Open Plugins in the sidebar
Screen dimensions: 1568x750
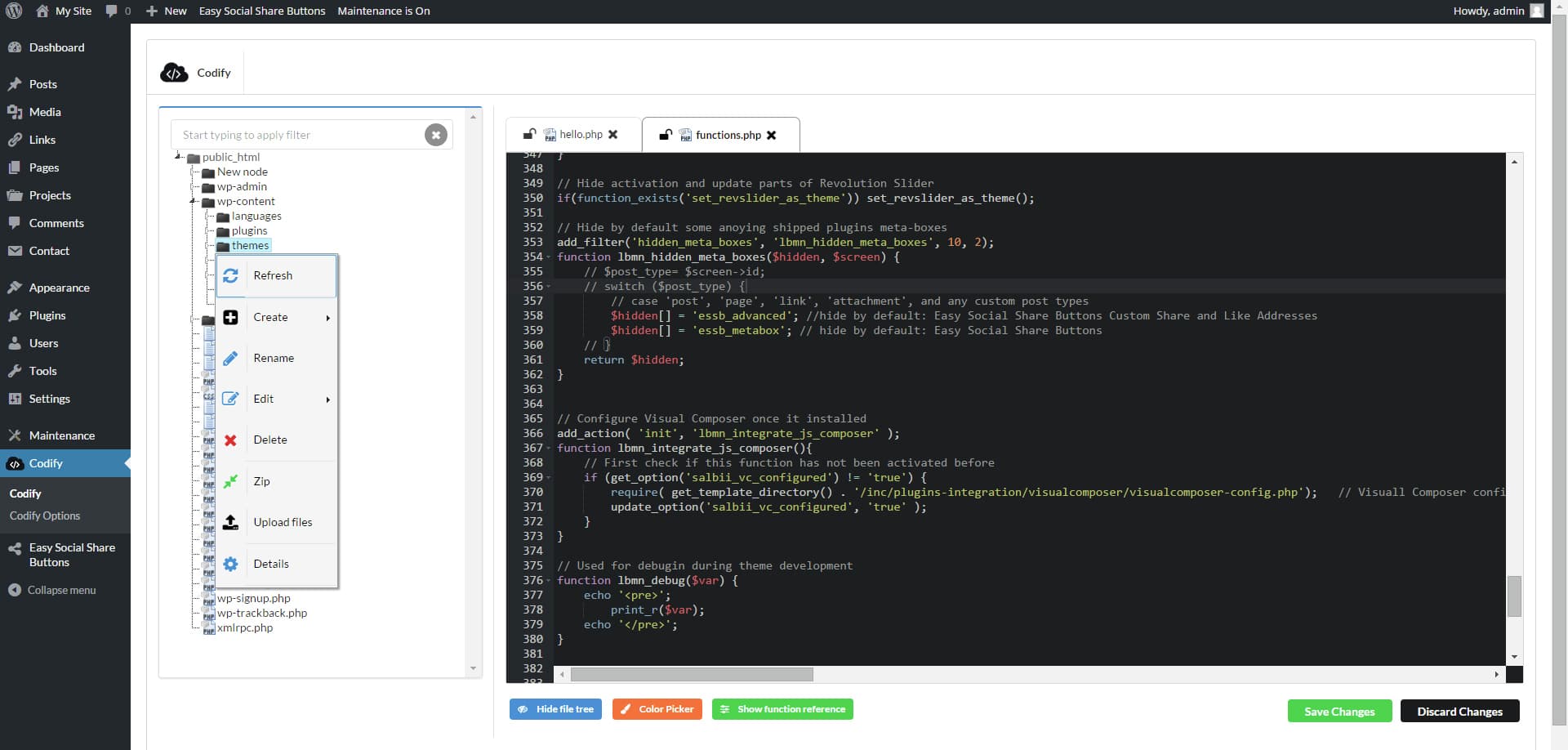pos(65,315)
